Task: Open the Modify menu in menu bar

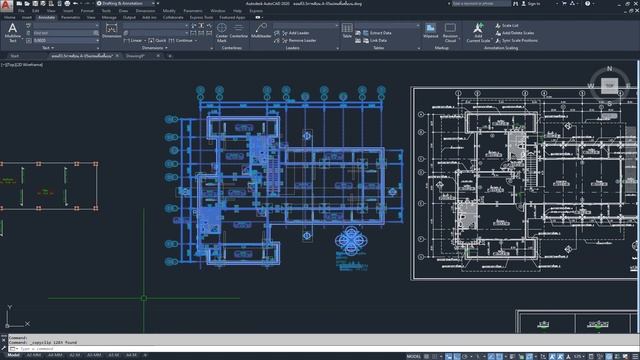Action: pyautogui.click(x=169, y=11)
